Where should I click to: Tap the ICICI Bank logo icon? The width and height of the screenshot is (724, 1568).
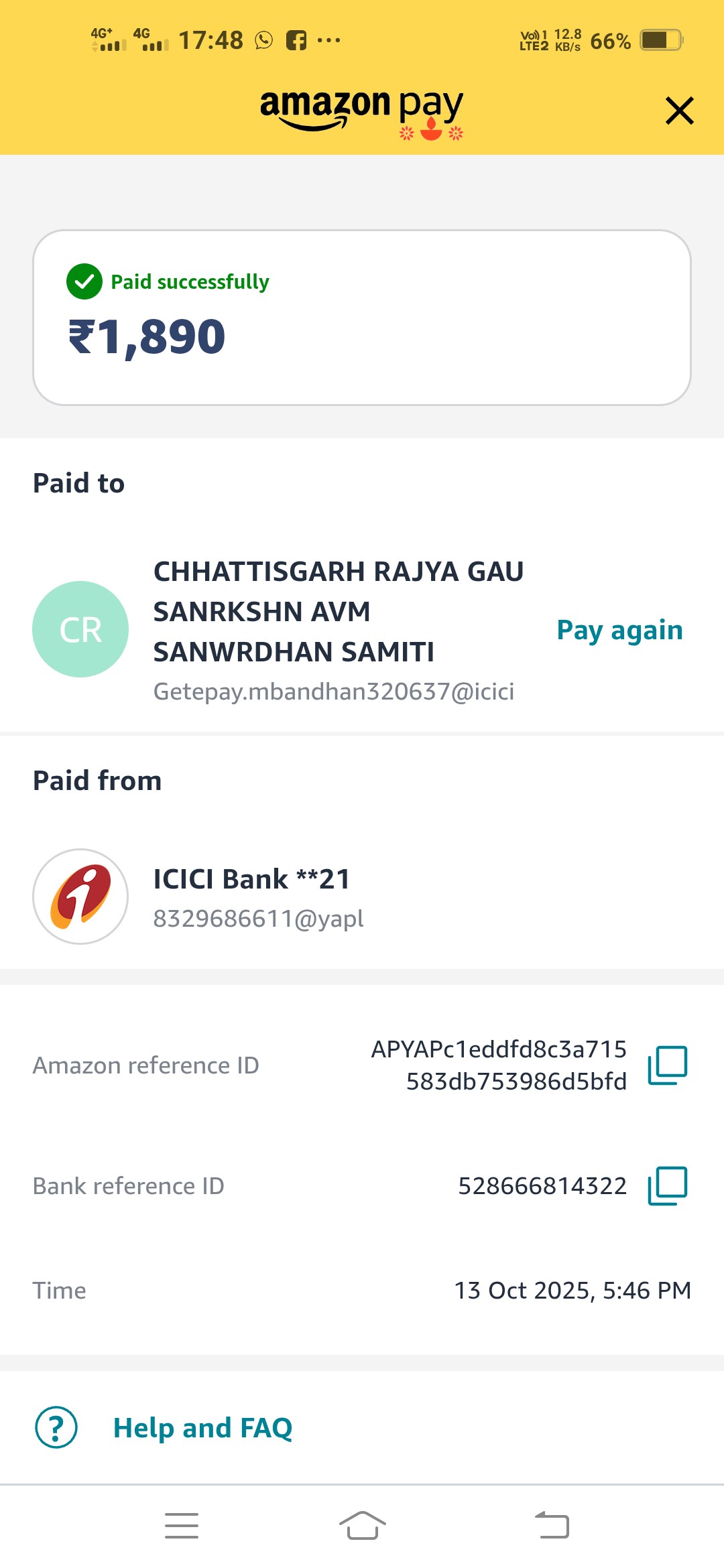coord(80,897)
